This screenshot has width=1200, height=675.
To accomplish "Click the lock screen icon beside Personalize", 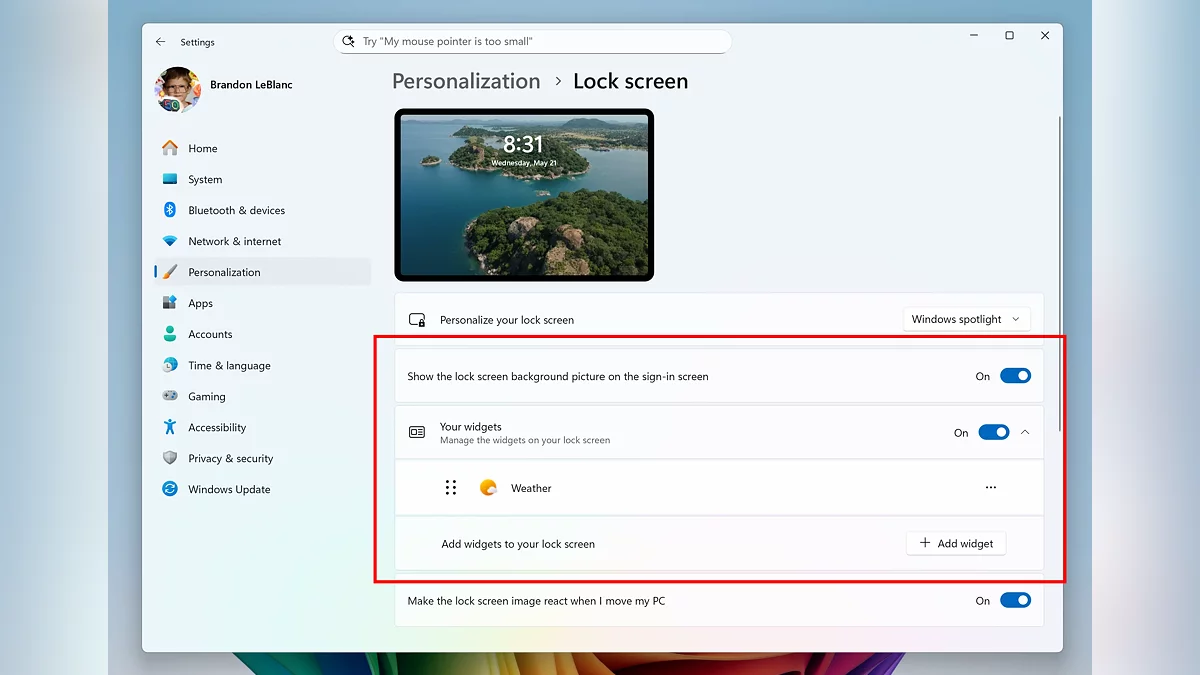I will click(417, 320).
